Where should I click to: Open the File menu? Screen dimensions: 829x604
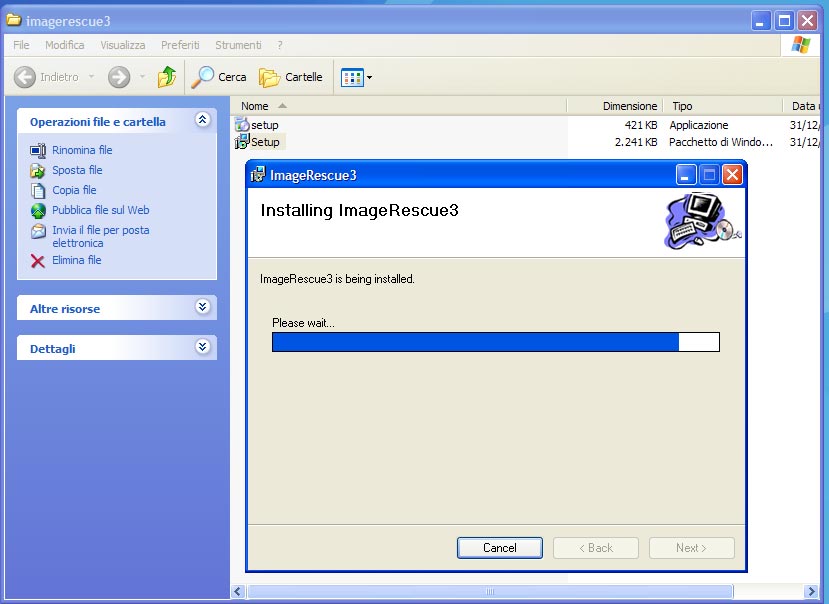pyautogui.click(x=21, y=45)
